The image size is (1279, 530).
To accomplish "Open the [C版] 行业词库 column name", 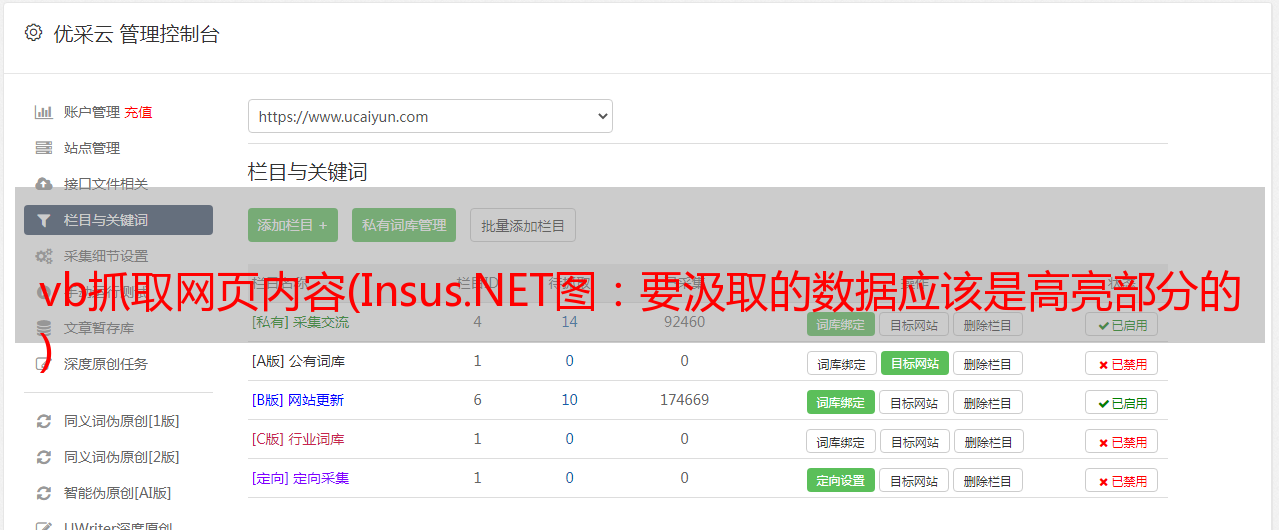I will pos(298,439).
